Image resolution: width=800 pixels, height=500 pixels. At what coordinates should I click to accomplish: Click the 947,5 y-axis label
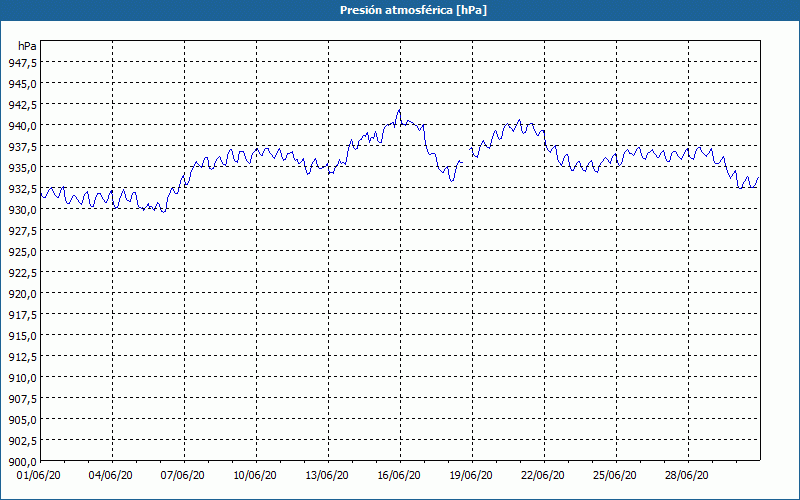pos(22,62)
